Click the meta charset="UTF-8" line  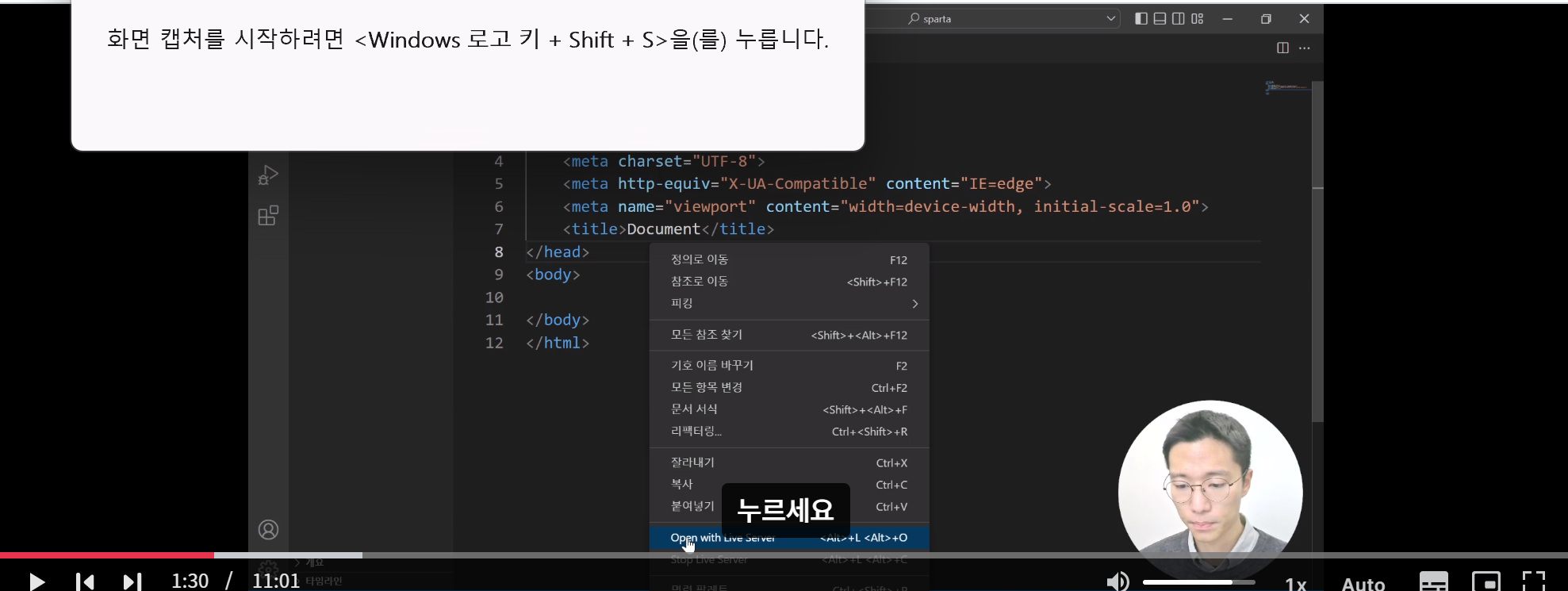tap(664, 161)
